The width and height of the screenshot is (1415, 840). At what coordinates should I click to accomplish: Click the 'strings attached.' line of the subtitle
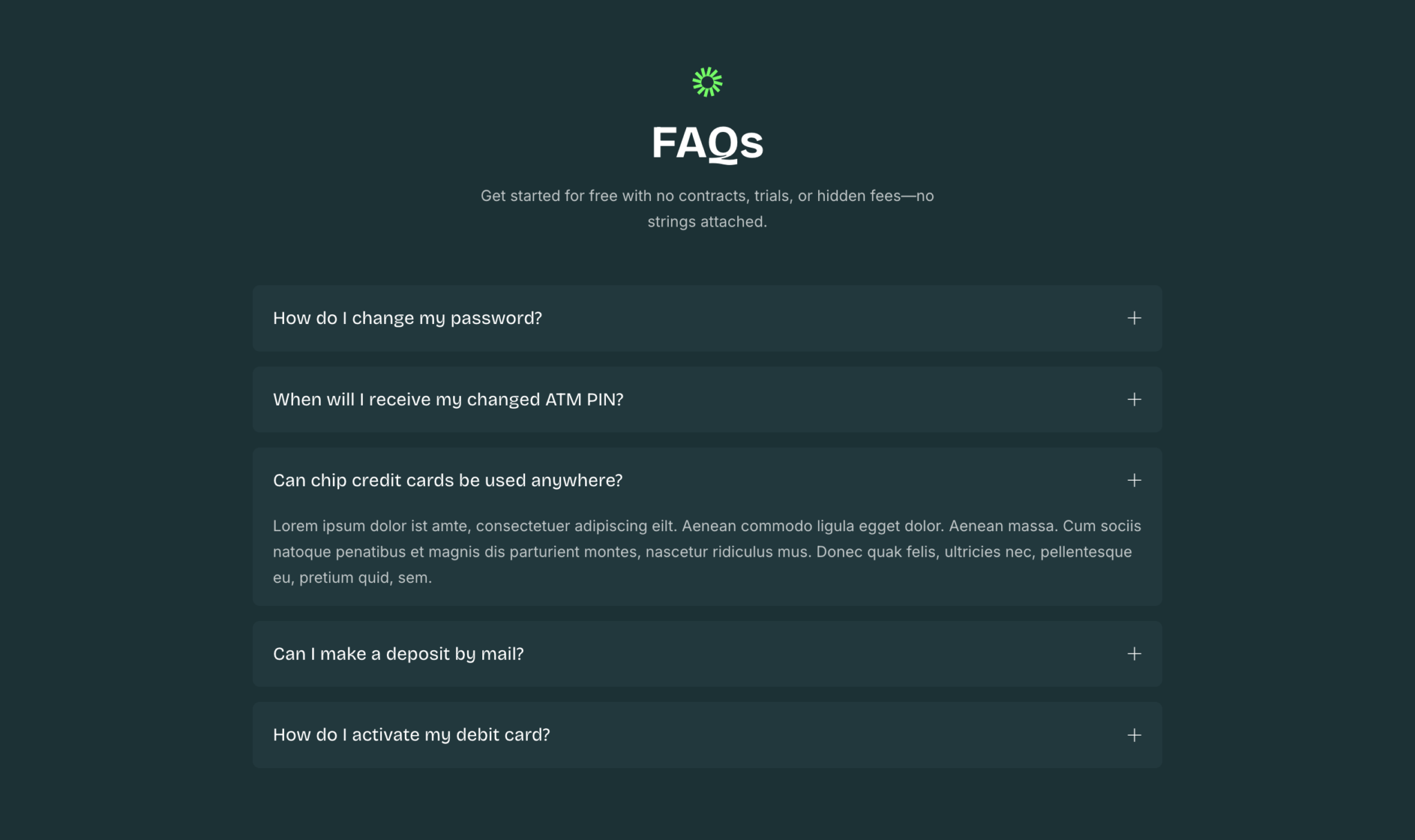click(707, 222)
